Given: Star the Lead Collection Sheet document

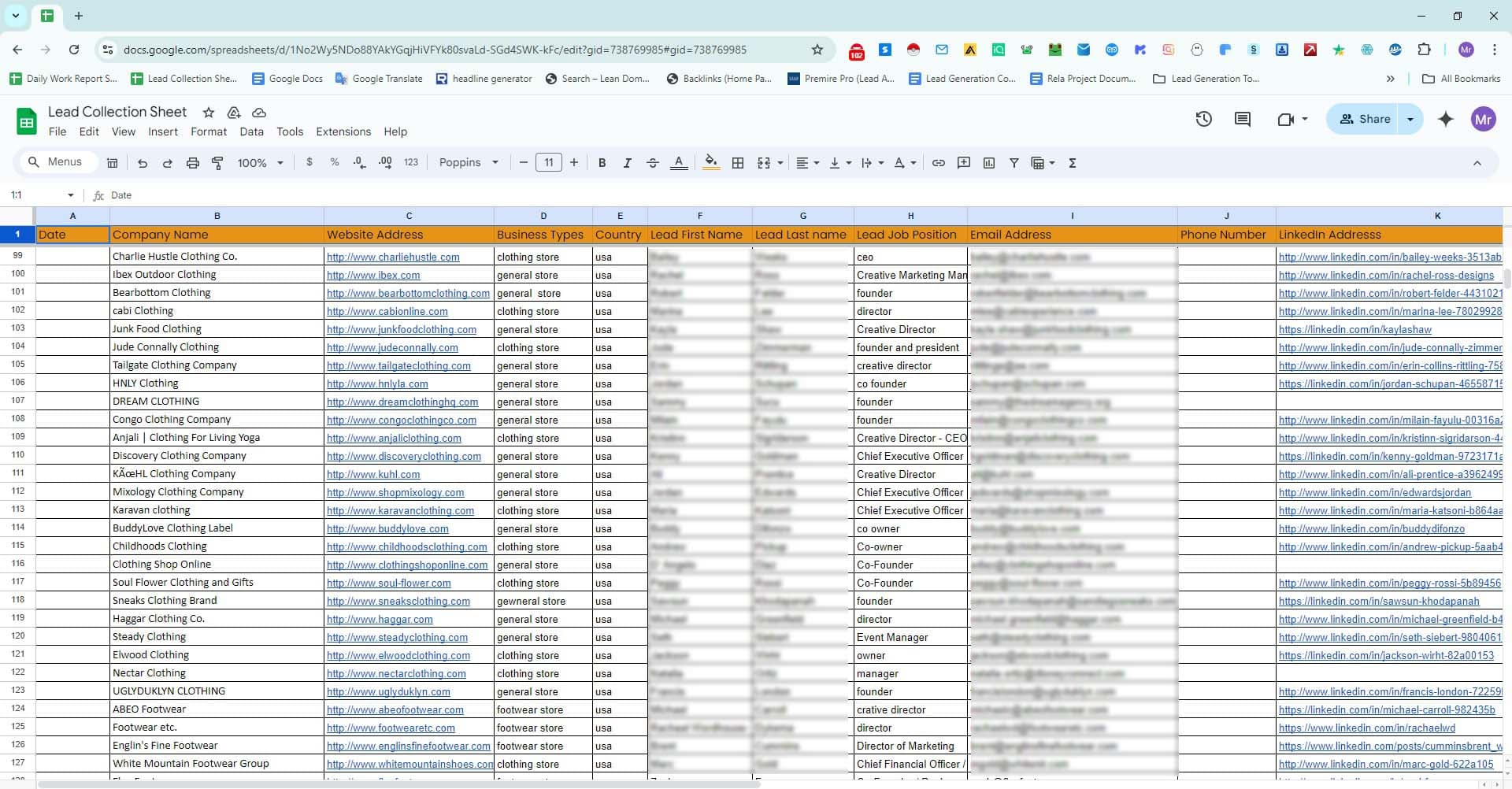Looking at the screenshot, I should [x=208, y=113].
